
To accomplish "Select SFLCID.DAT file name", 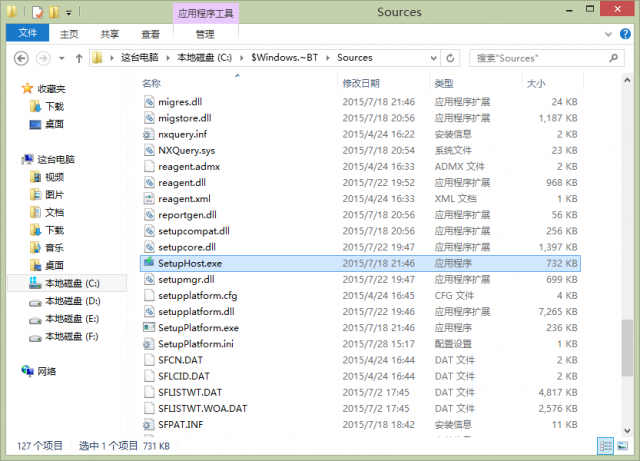I will (x=184, y=376).
